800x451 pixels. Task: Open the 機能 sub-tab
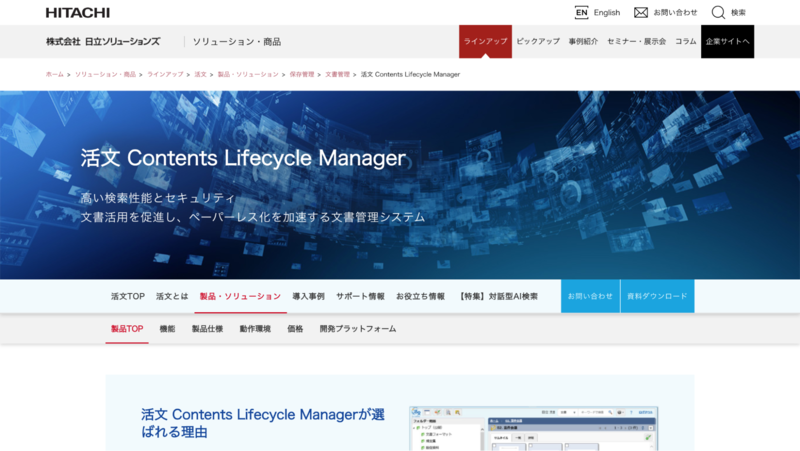pyautogui.click(x=167, y=329)
